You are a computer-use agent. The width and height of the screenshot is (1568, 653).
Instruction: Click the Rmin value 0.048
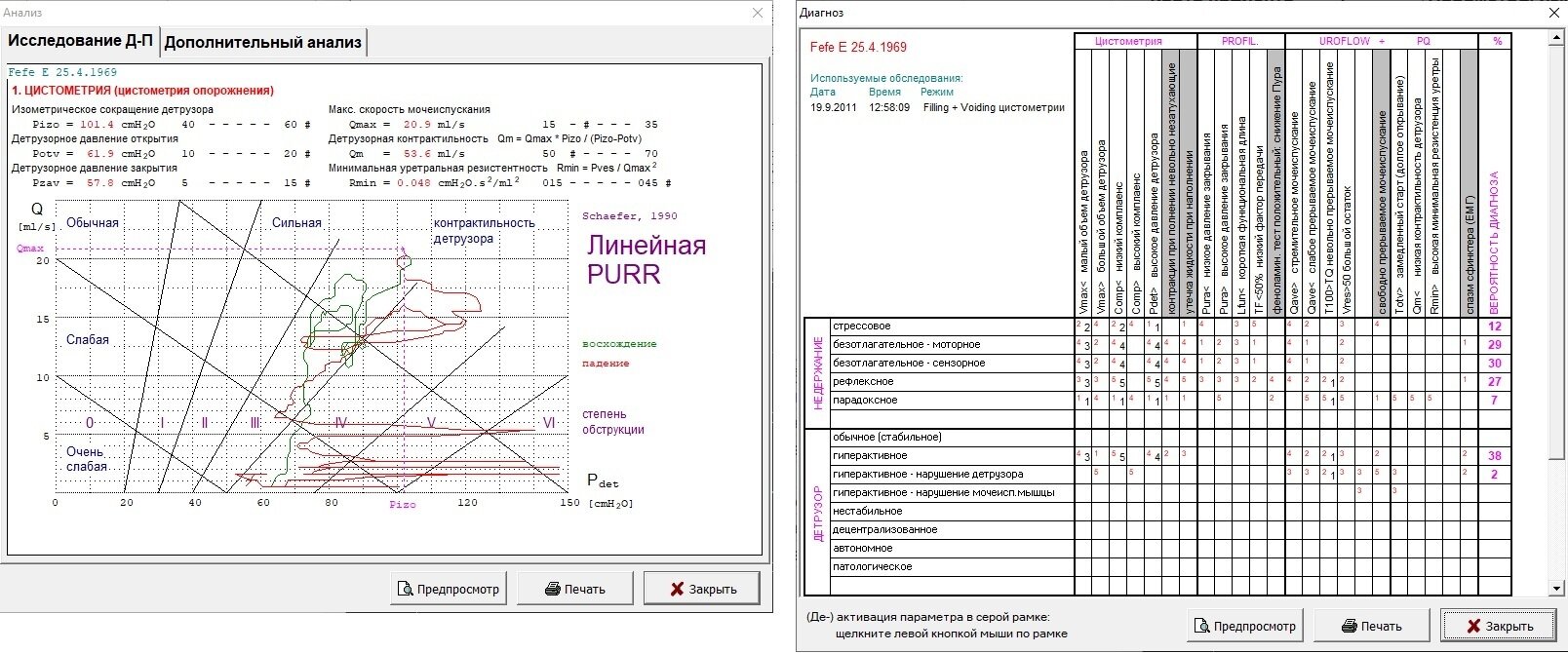pyautogui.click(x=413, y=183)
